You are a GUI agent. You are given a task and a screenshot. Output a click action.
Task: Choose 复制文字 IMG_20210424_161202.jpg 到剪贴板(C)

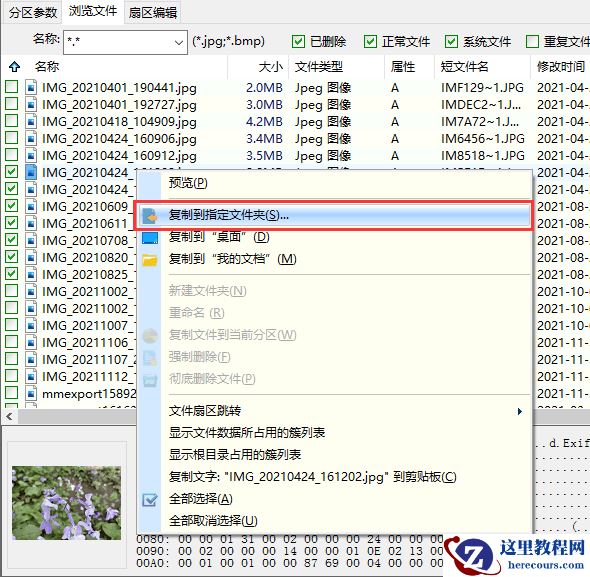pos(334,477)
